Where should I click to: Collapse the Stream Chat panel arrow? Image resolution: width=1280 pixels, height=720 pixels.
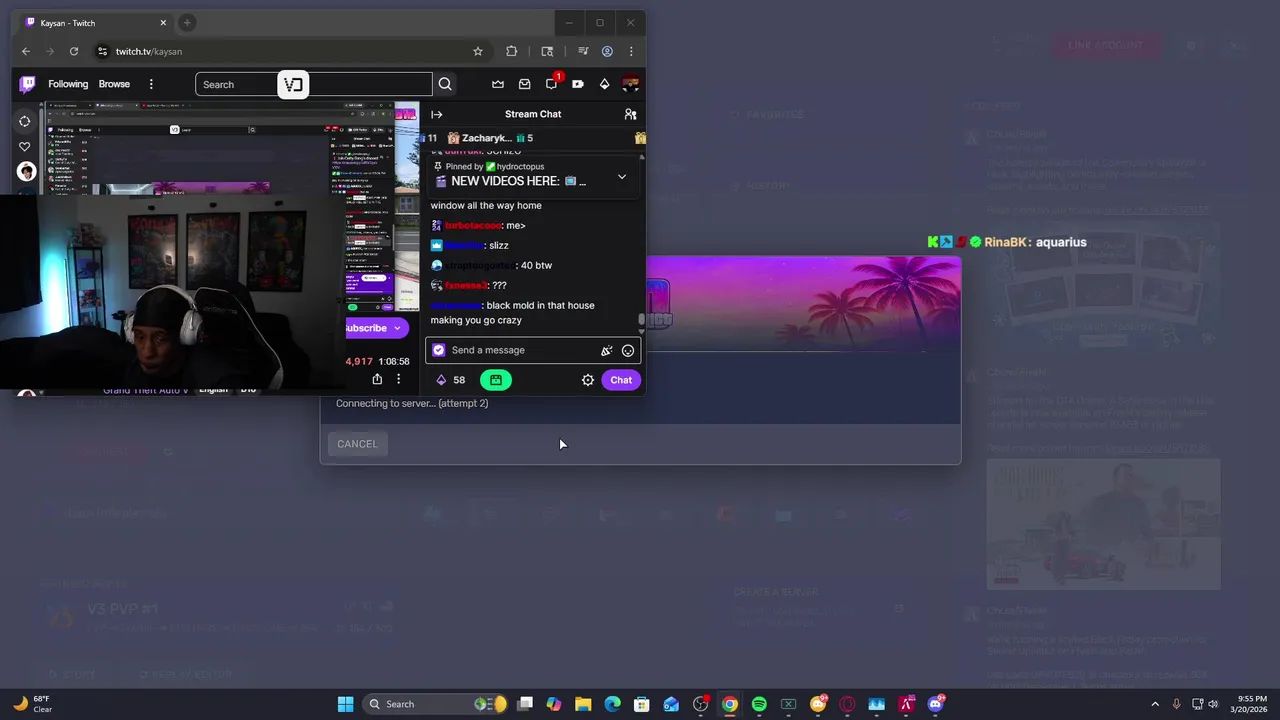(436, 114)
